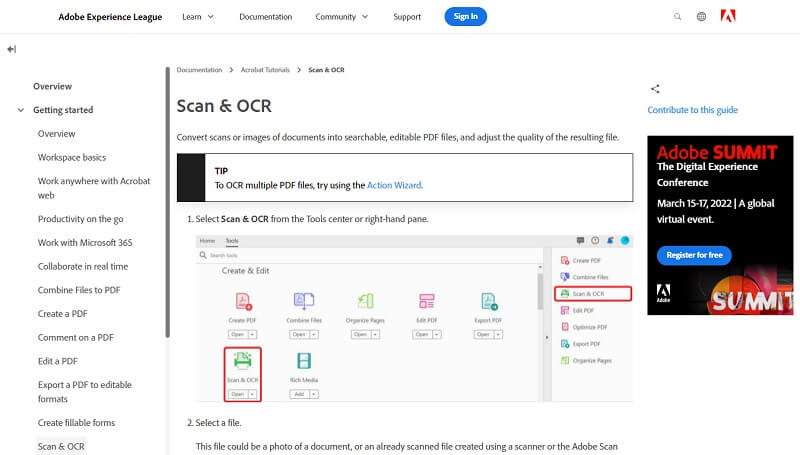Open dropdown arrow beside Edit PDF Open button
800x455 pixels.
tap(437, 335)
